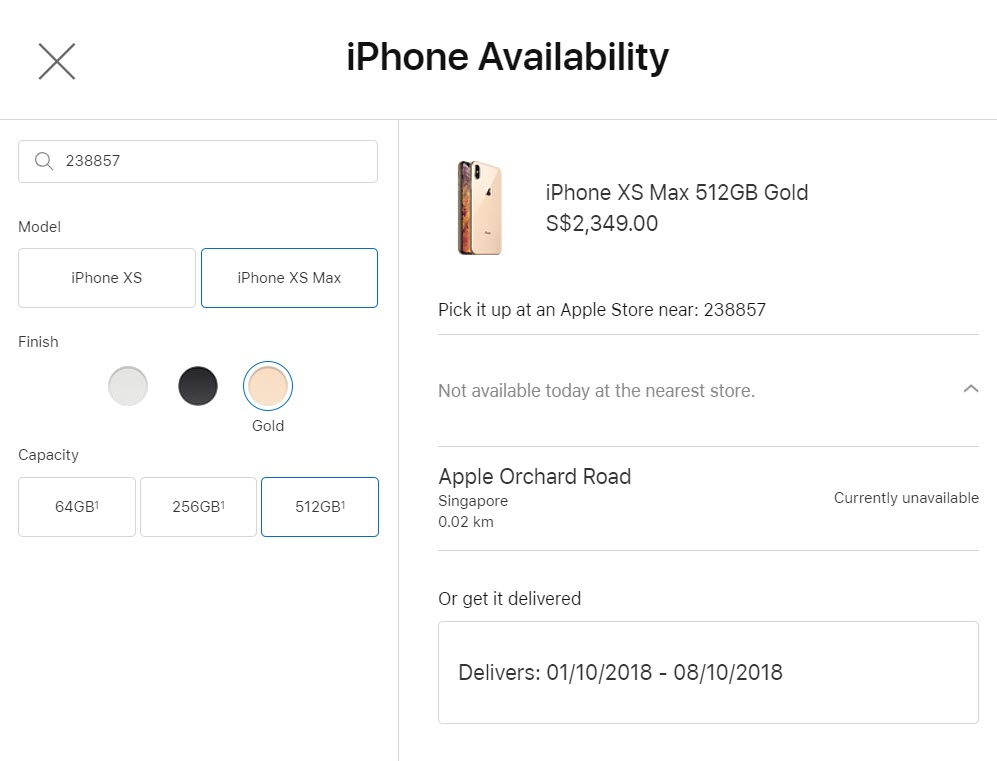Select 512GB capacity option

[x=320, y=507]
